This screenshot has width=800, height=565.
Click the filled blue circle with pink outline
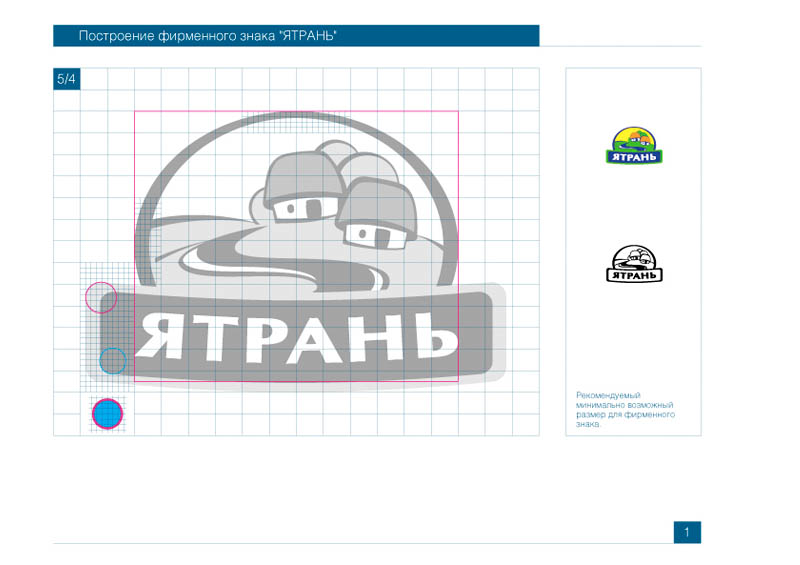[107, 413]
